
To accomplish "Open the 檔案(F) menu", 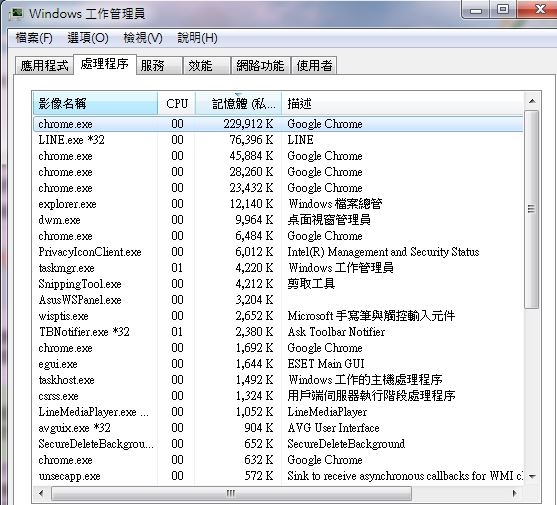I will click(34, 38).
